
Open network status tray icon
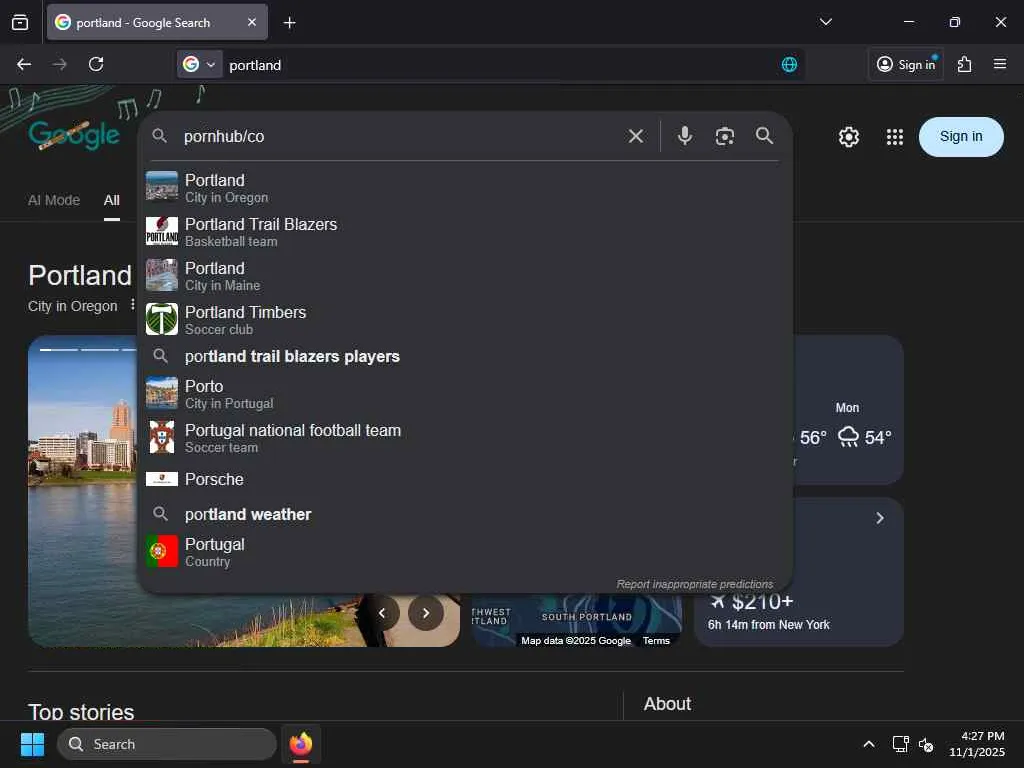[900, 744]
